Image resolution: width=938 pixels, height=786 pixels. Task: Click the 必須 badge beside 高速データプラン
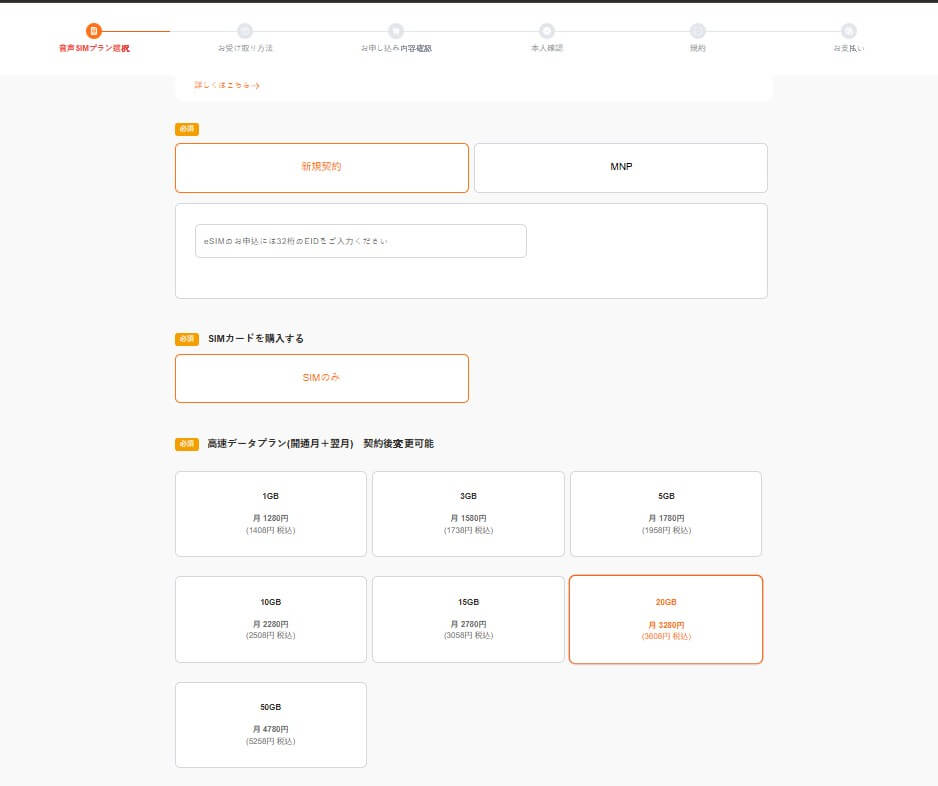click(187, 444)
